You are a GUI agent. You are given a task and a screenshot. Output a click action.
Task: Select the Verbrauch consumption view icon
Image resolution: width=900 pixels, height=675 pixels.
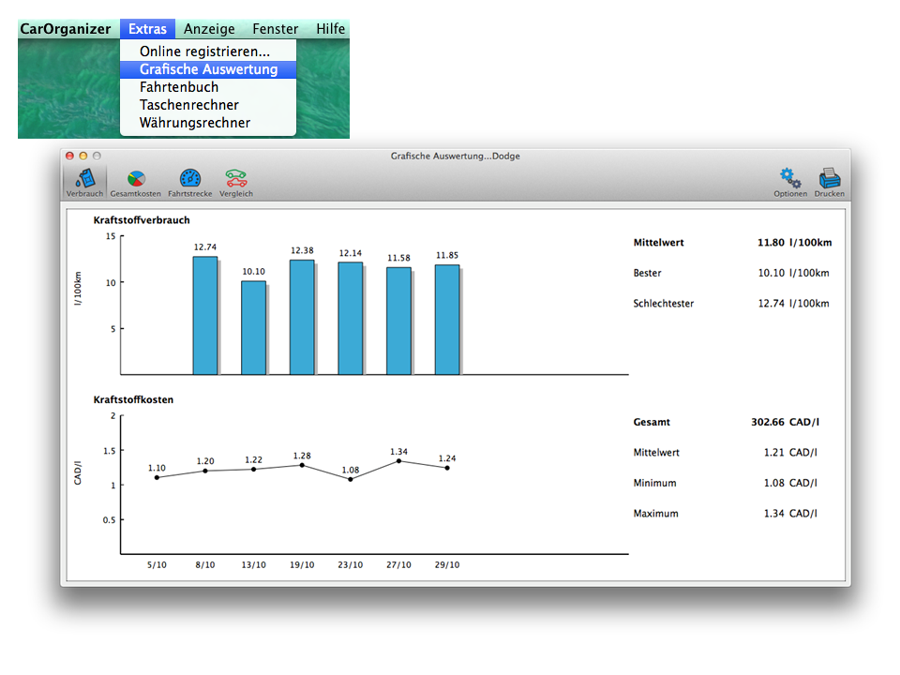click(84, 181)
